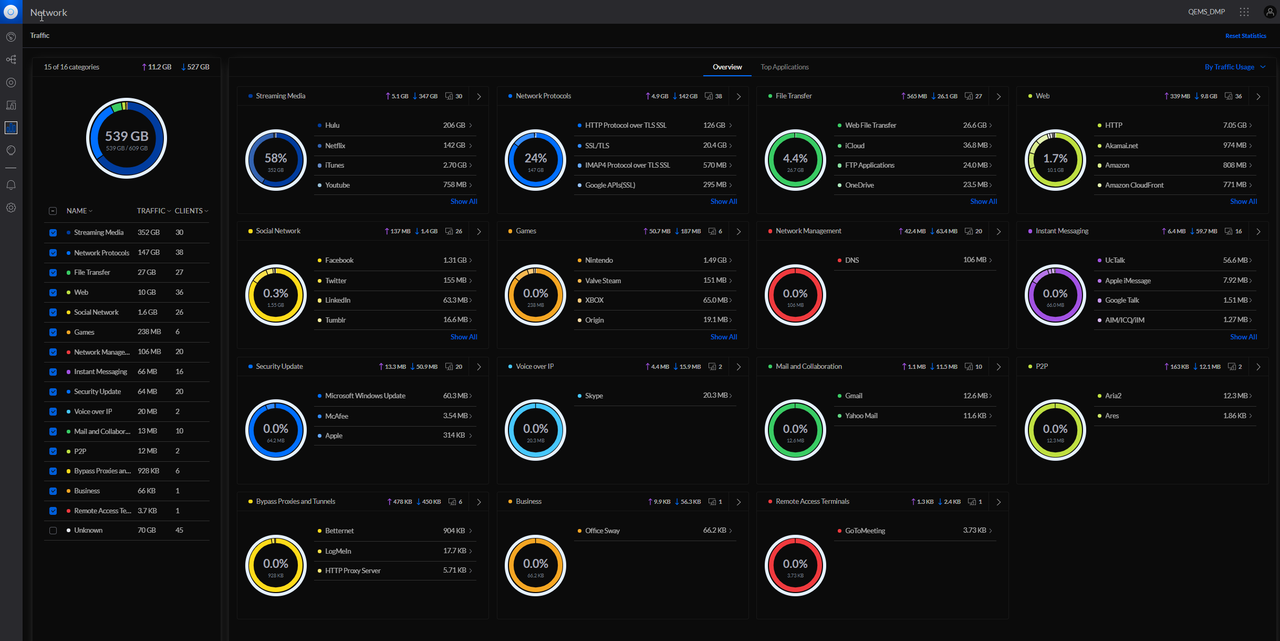Select the Mail and Collaboration list row

pyautogui.click(x=127, y=431)
